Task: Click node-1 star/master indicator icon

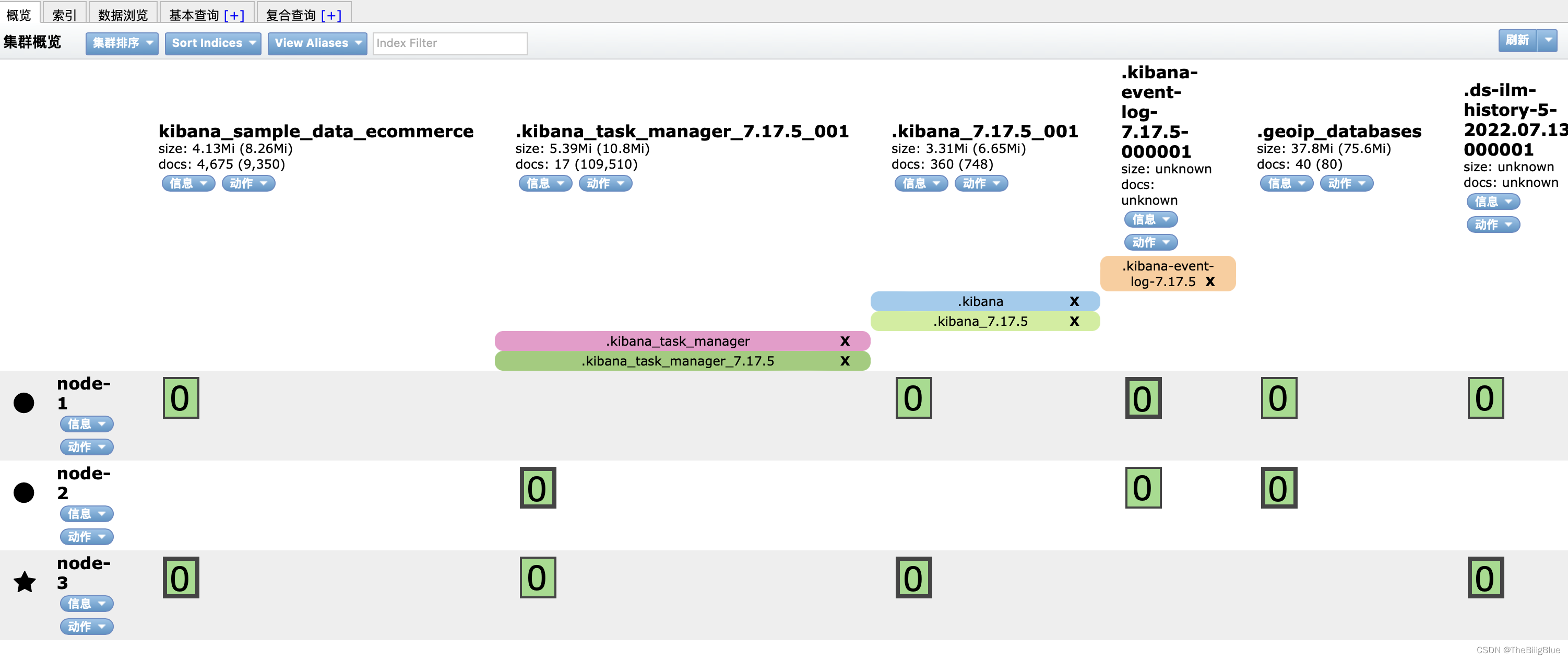Action: [x=24, y=402]
